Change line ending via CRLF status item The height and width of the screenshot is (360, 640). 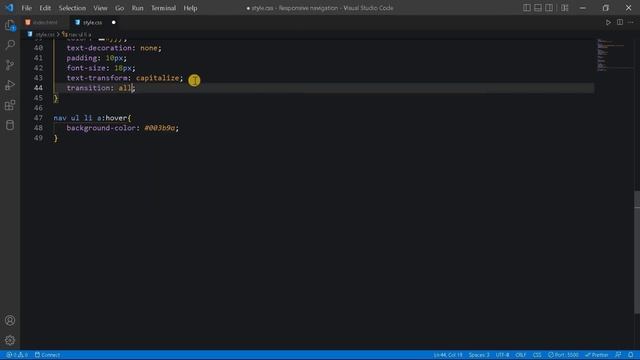(x=520, y=355)
